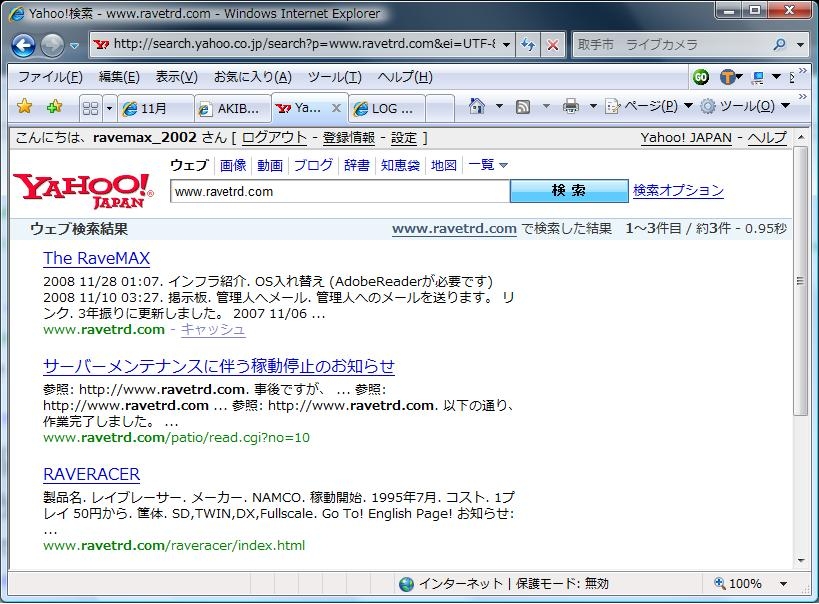Screen dimensions: 819x604
Task: Switch search type to 地図
Action: click(x=444, y=165)
